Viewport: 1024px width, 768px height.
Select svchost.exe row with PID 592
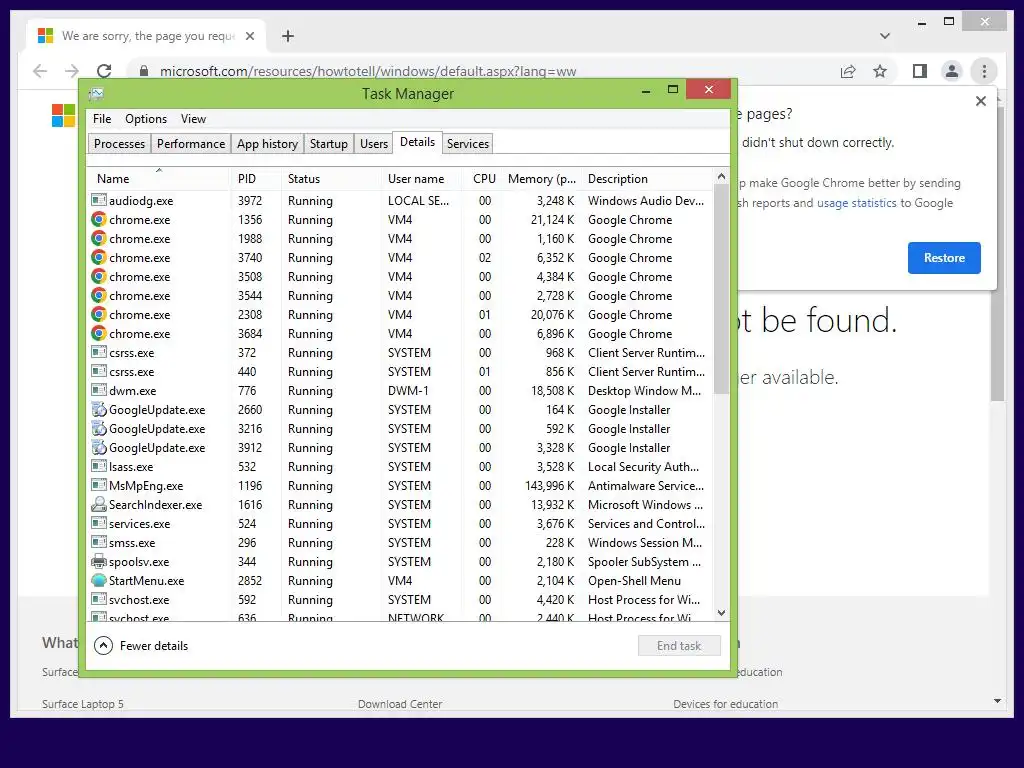[400, 600]
